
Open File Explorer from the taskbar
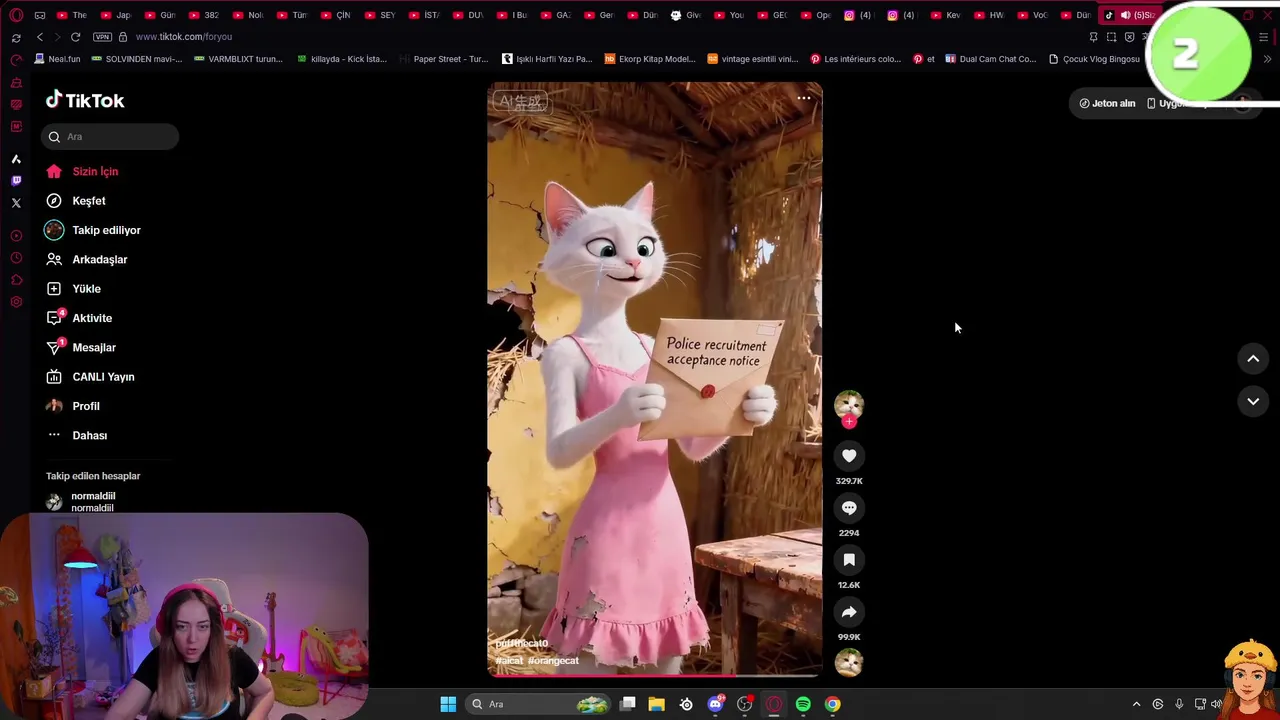(657, 704)
